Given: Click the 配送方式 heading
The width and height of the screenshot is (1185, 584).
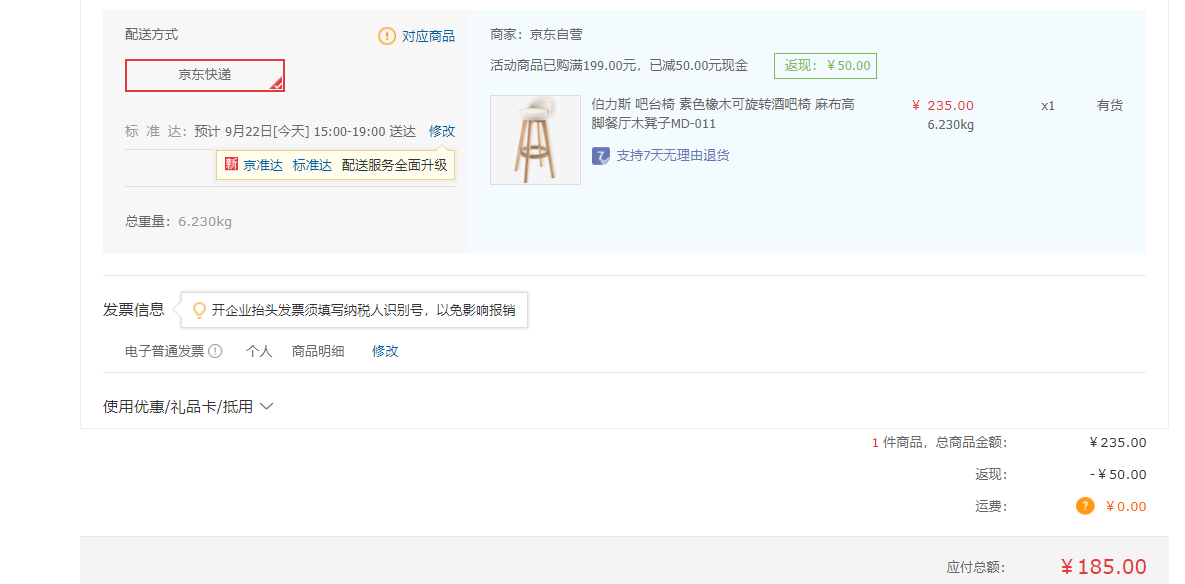Looking at the screenshot, I should pos(152,35).
